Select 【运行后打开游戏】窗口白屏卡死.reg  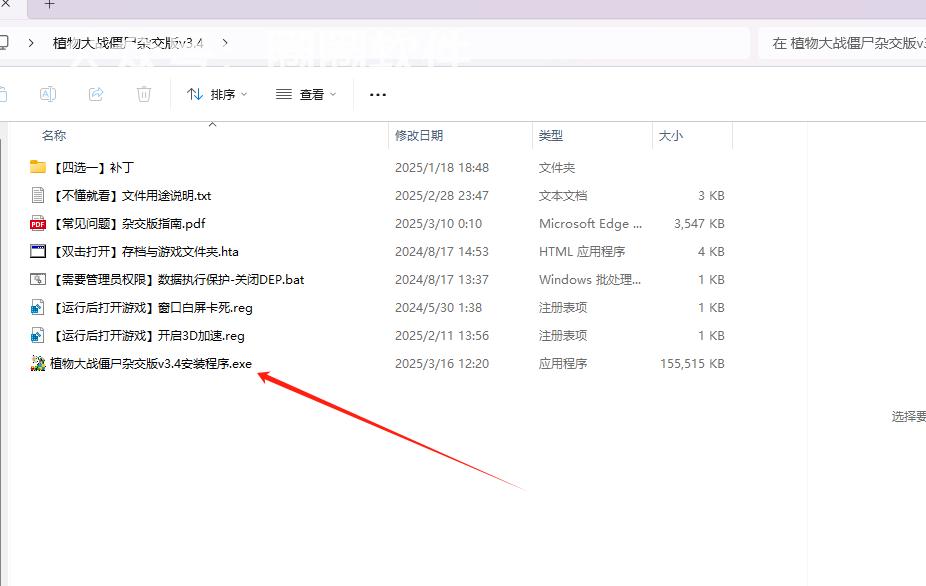152,307
